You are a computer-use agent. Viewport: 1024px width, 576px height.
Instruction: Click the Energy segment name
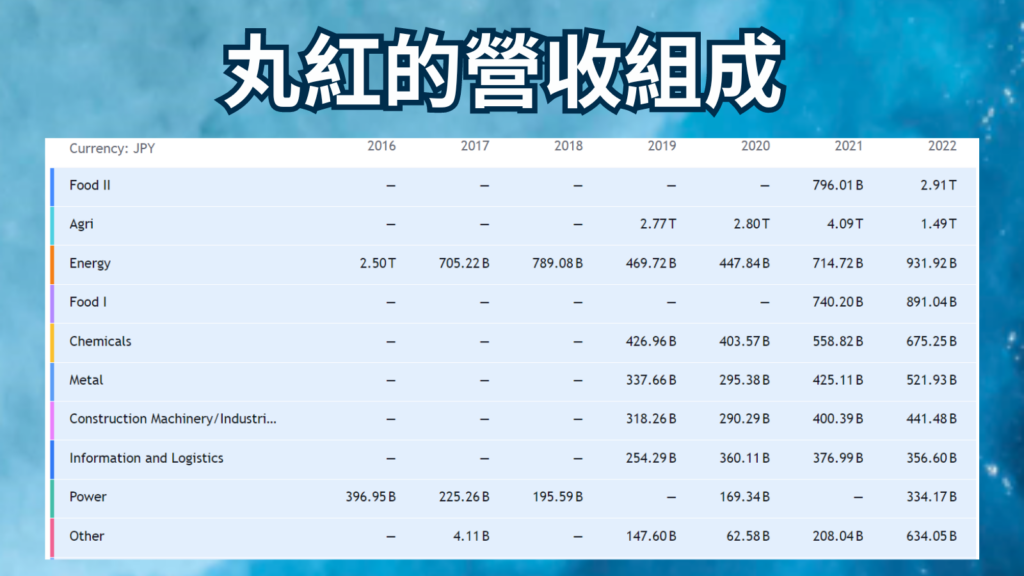click(x=90, y=263)
